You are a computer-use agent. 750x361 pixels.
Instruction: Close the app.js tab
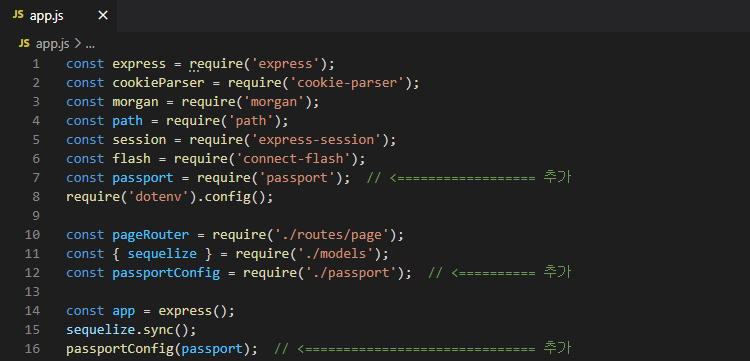103,16
